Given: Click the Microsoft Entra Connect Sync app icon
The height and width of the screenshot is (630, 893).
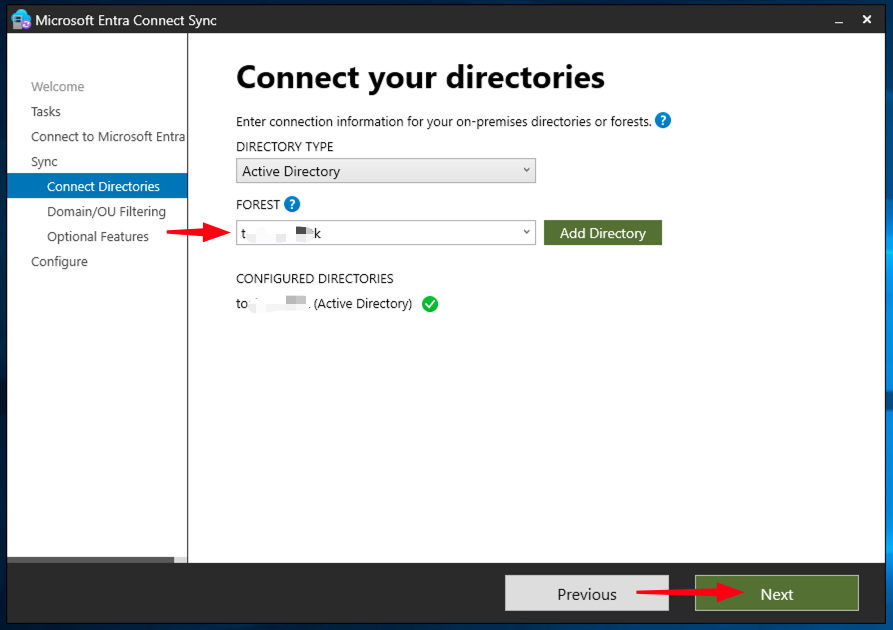Looking at the screenshot, I should click(21, 20).
